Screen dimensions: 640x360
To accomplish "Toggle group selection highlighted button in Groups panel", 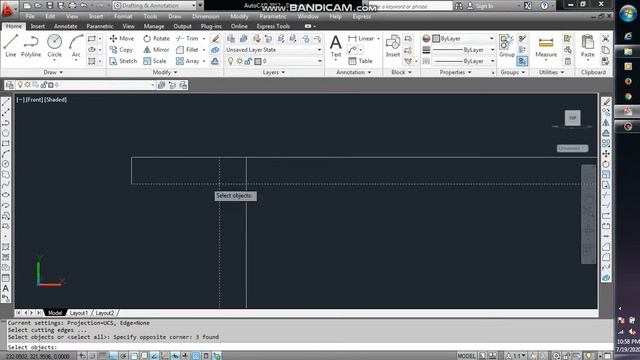I will coord(522,61).
